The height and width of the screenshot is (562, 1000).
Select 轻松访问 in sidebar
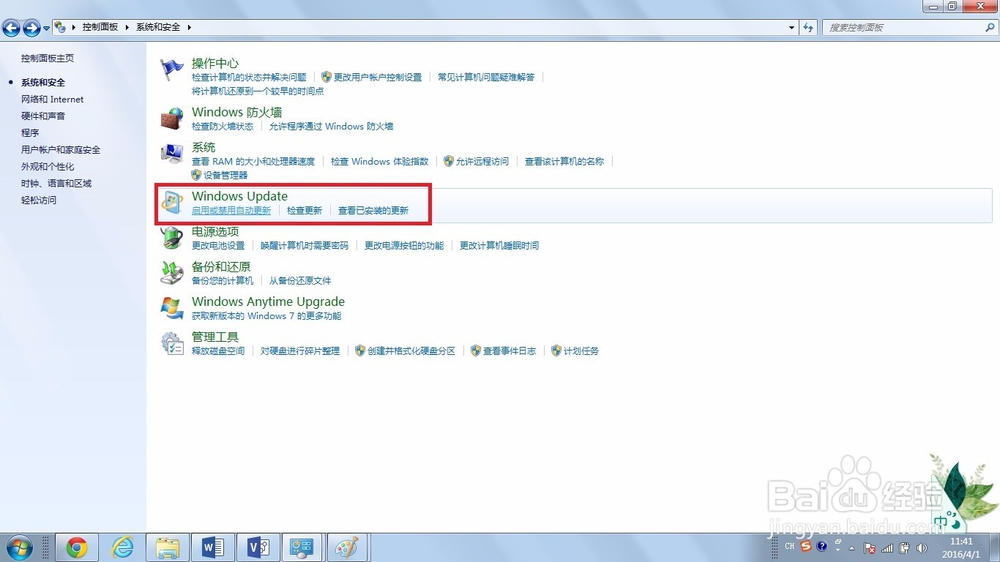pos(38,200)
